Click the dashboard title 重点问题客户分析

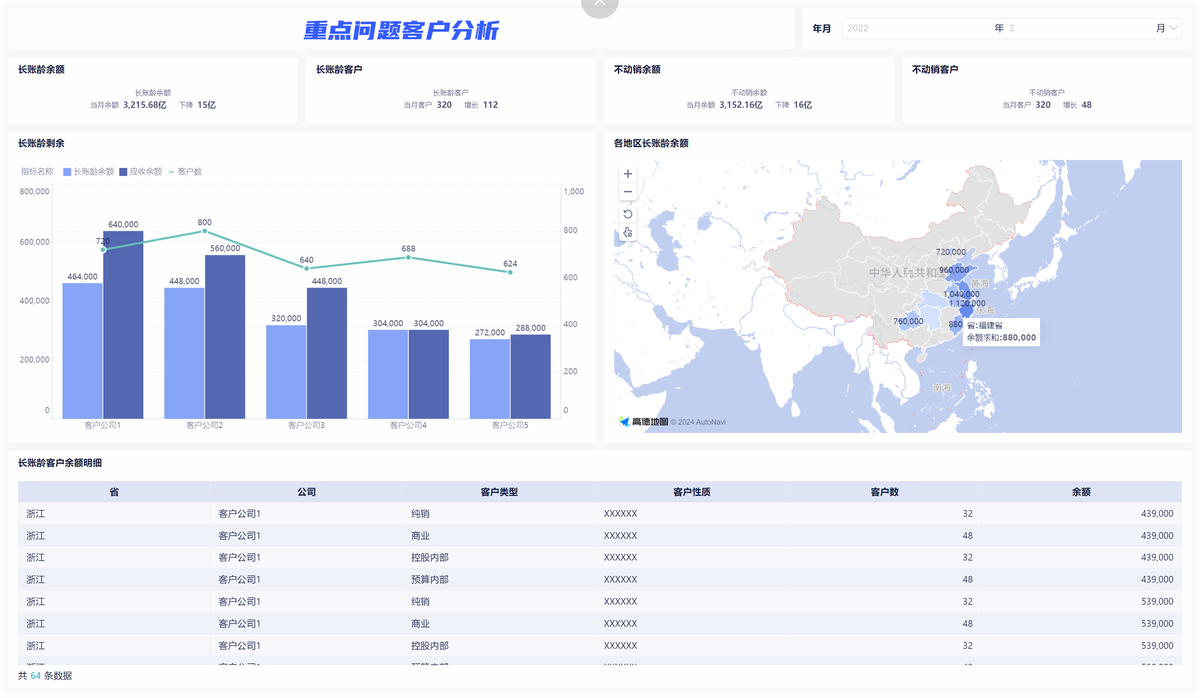400,29
